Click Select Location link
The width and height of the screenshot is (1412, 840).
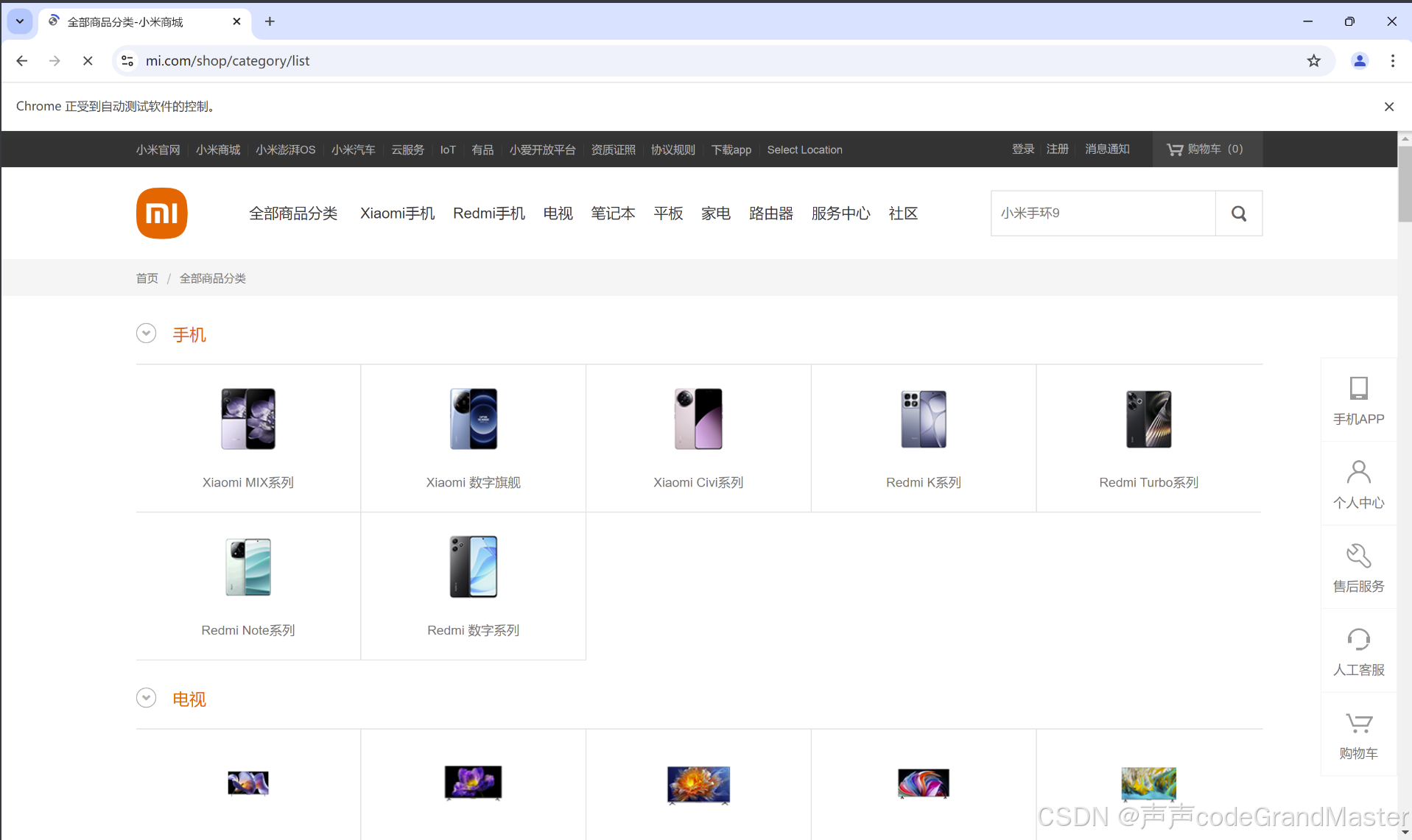(804, 149)
